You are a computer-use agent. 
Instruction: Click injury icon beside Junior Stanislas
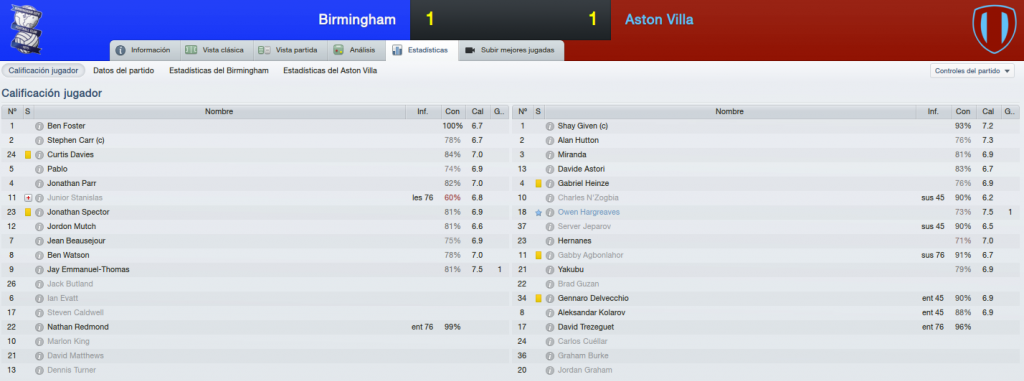pos(28,198)
